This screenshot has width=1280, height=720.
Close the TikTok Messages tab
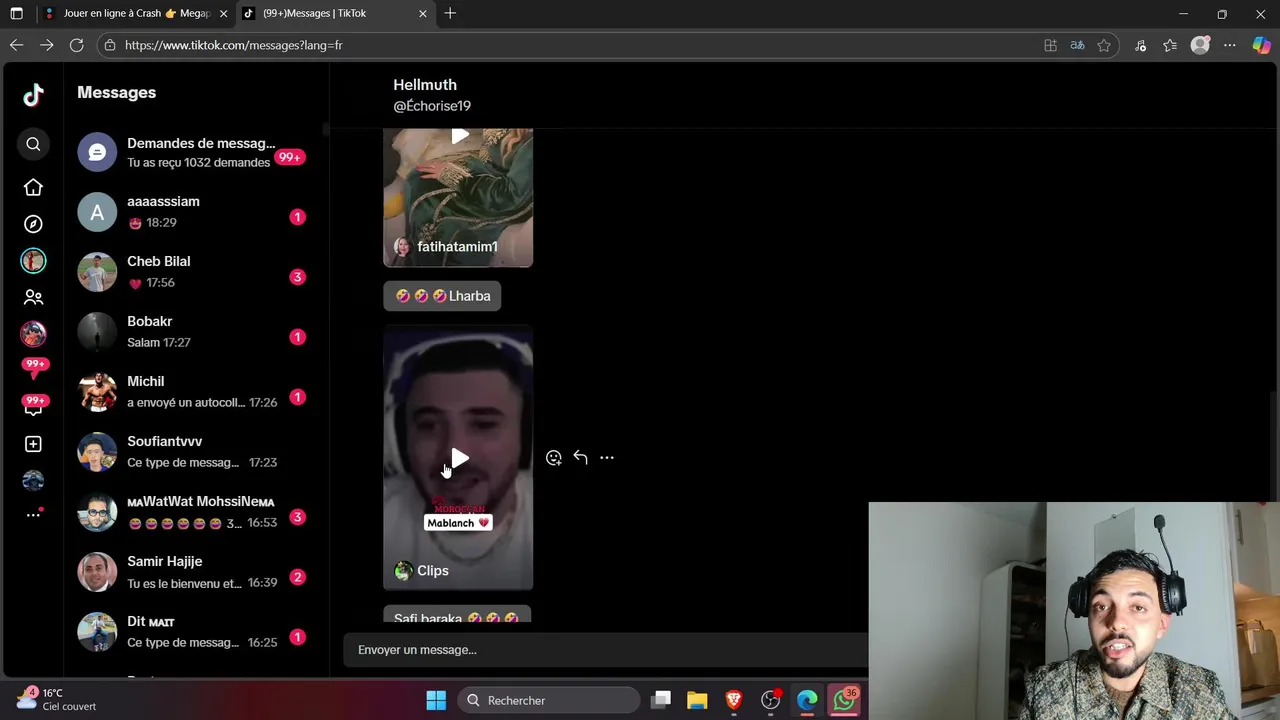coord(422,13)
